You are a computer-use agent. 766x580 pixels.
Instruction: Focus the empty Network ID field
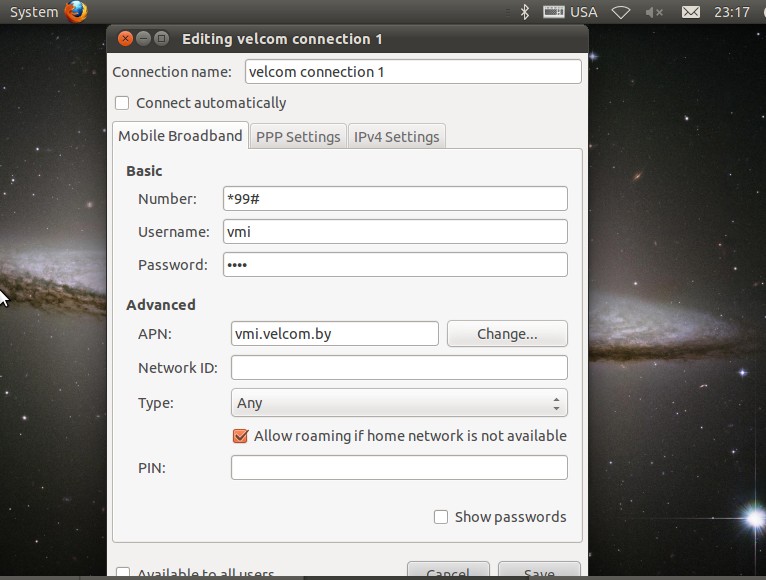(x=399, y=367)
